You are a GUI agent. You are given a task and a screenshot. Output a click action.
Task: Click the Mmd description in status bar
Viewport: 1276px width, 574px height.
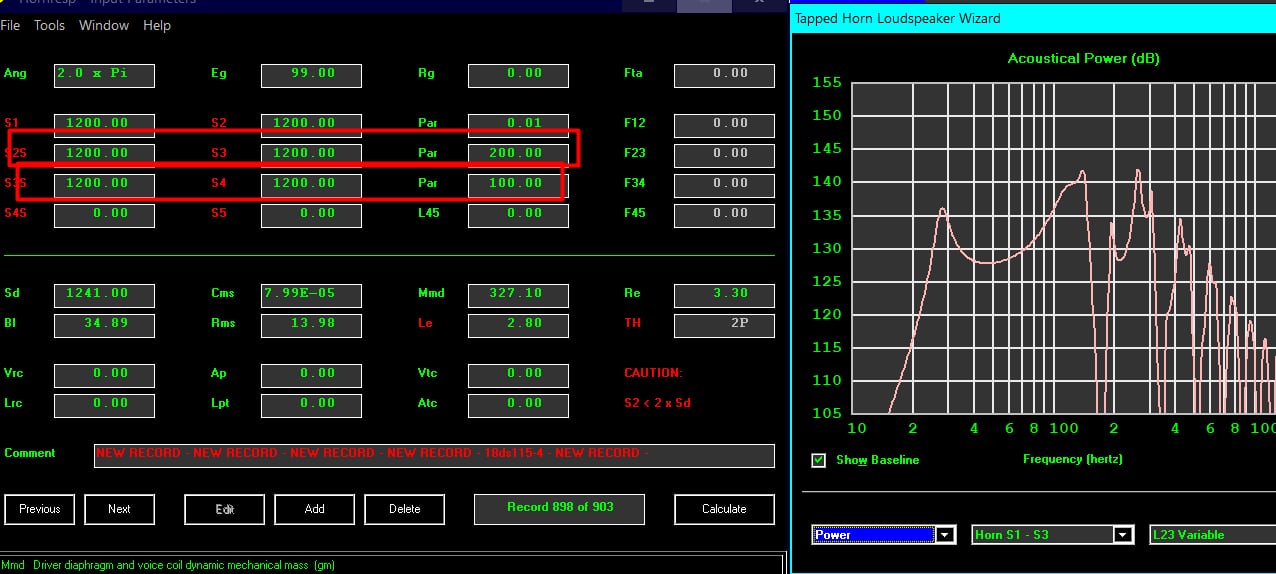tap(169, 565)
